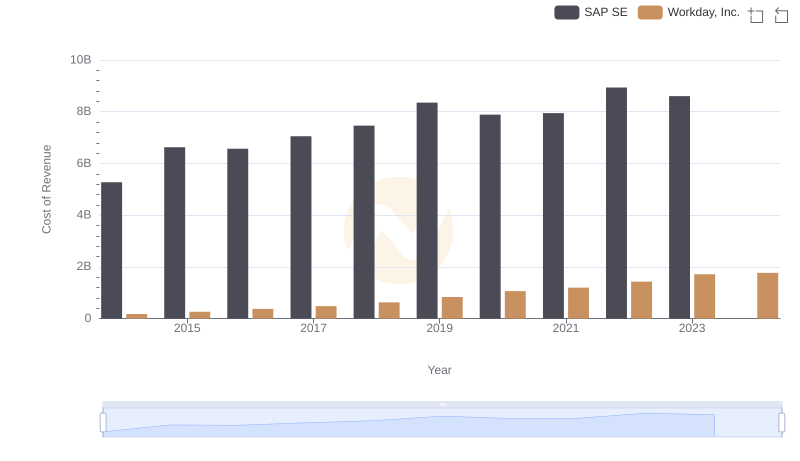
Task: Click the SAP SE bar for 2015
Action: point(174,232)
